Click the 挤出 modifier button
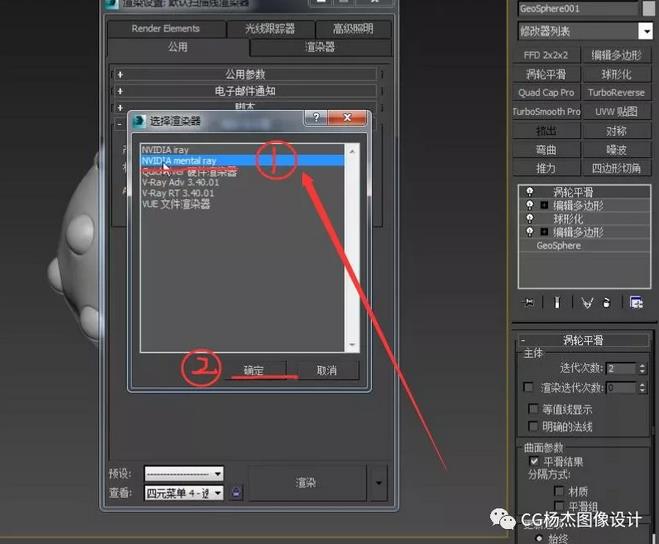Image resolution: width=659 pixels, height=544 pixels. tap(546, 131)
